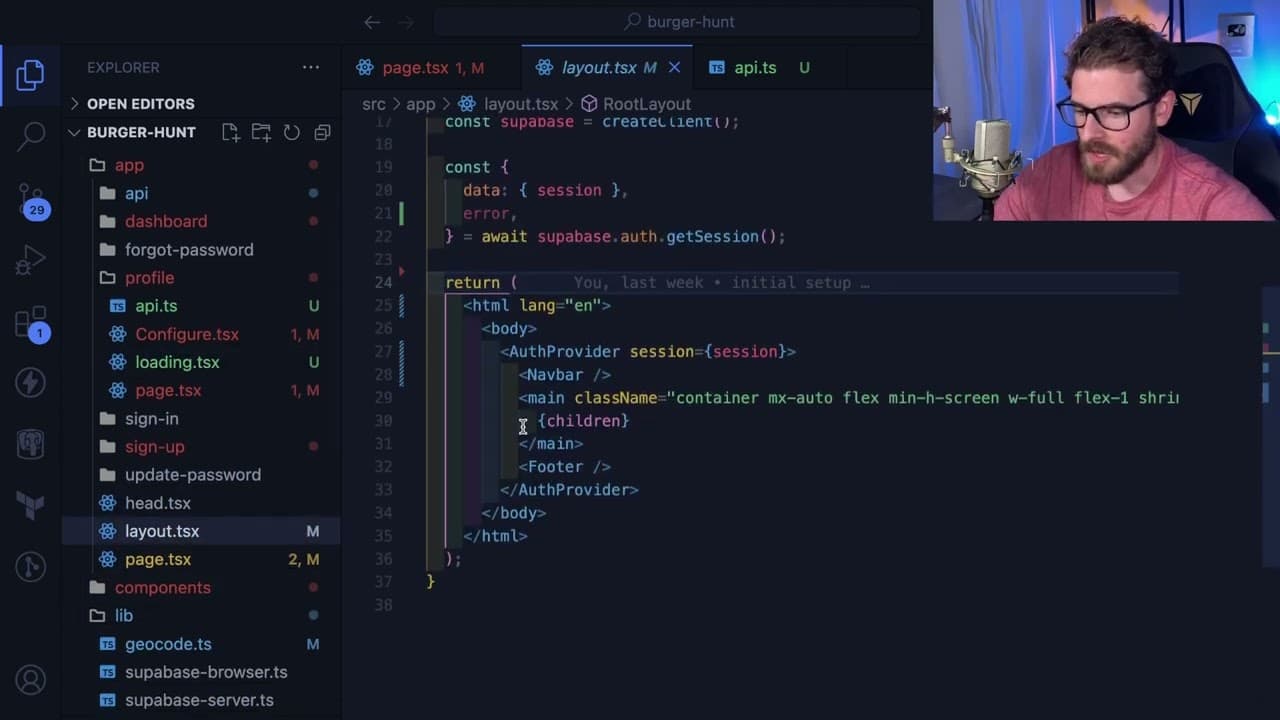Open supabase-server.ts file
1280x720 pixels.
[x=201, y=700]
